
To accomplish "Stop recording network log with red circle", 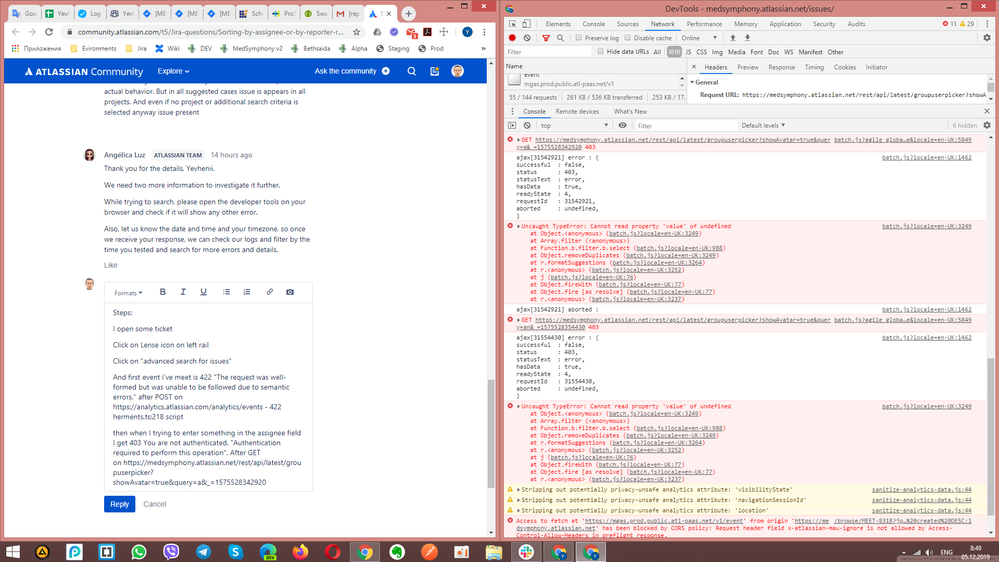I will click(512, 38).
